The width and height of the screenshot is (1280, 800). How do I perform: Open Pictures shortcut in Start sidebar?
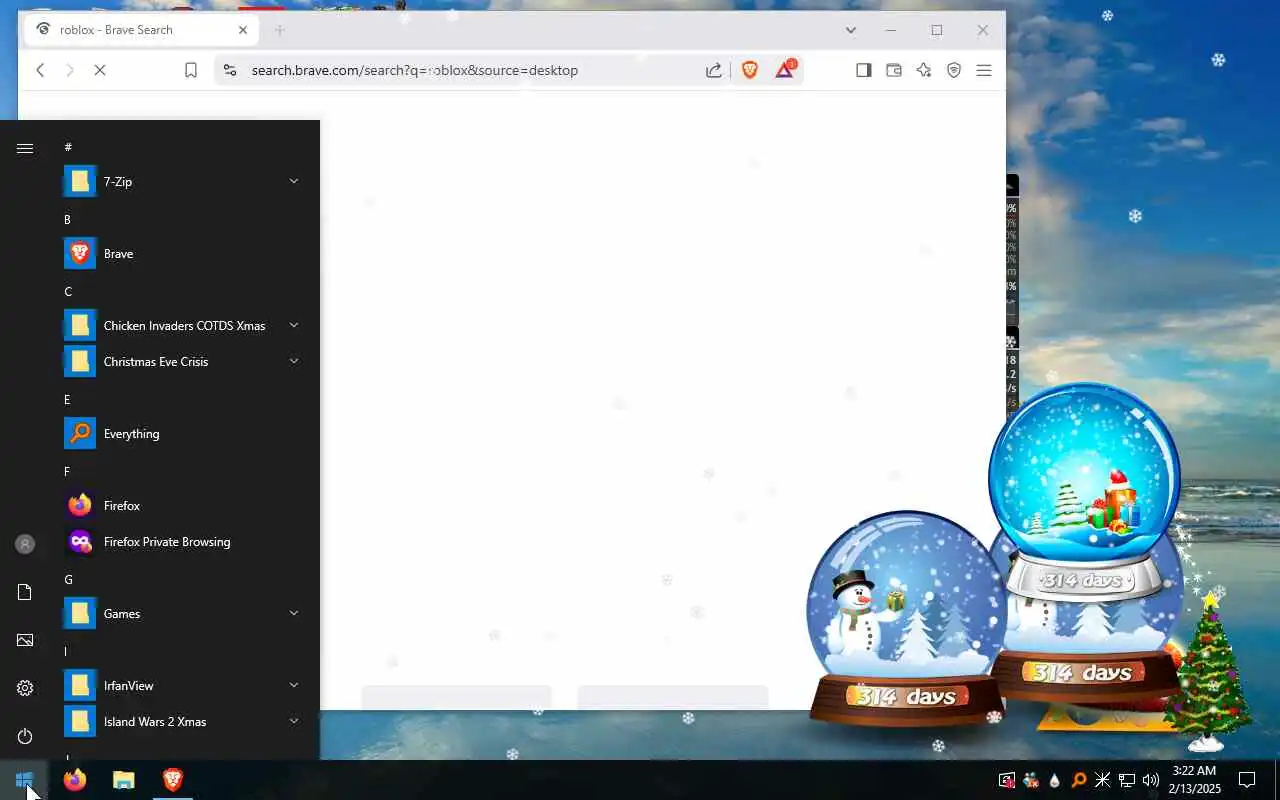[25, 640]
